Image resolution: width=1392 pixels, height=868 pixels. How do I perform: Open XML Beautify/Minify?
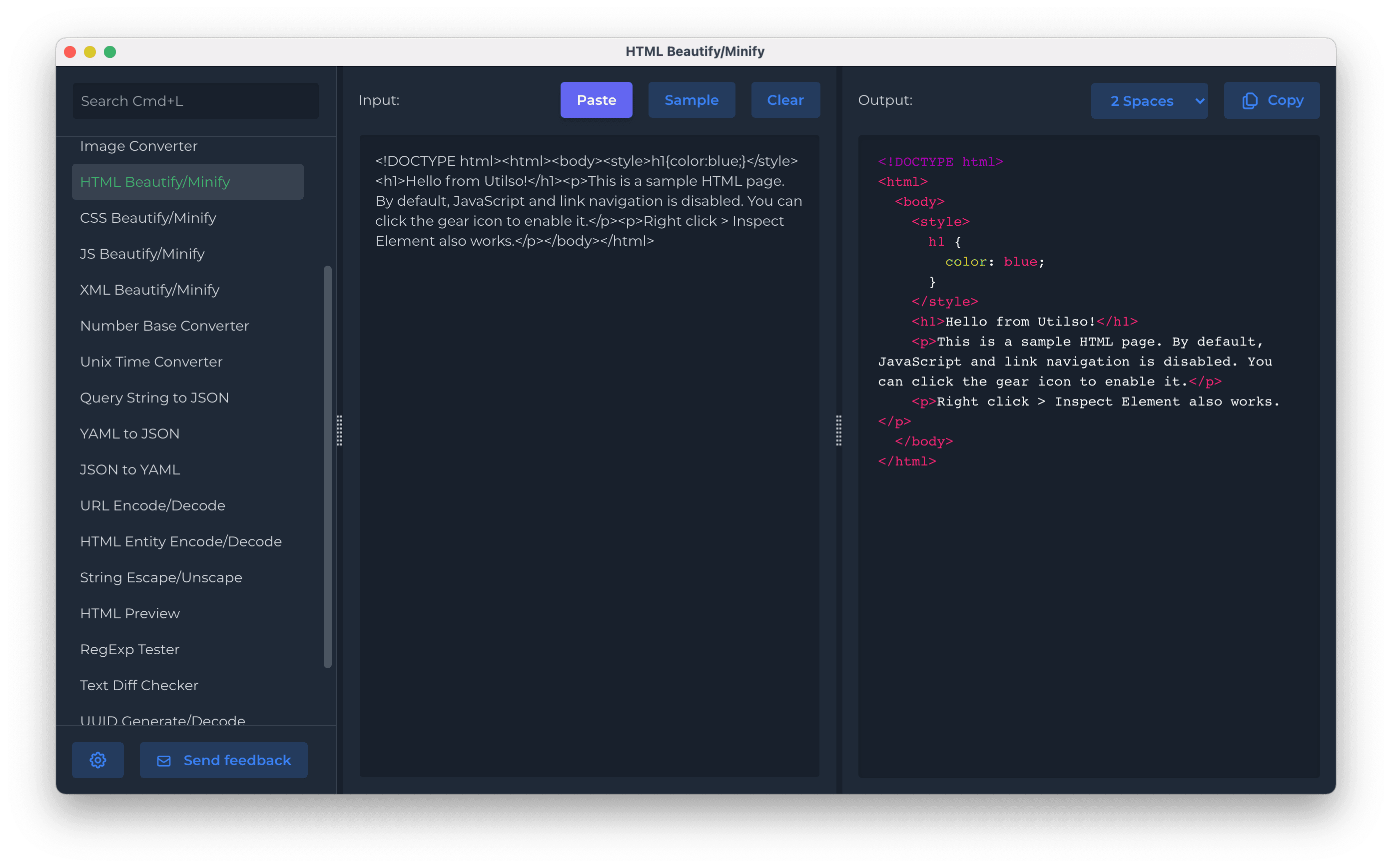[149, 289]
